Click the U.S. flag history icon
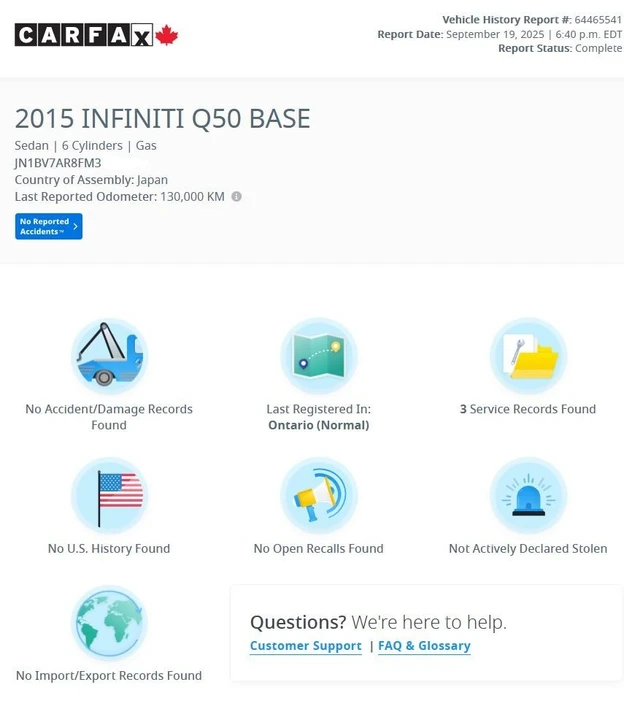The height and width of the screenshot is (720, 624). coord(109,495)
